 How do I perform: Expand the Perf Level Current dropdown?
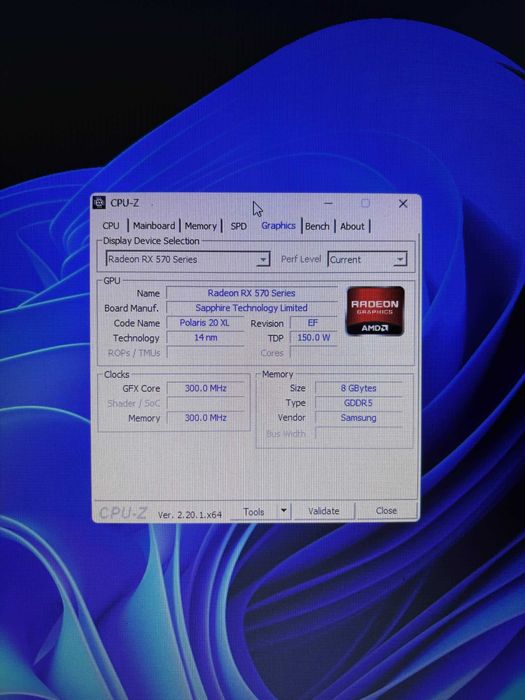(x=367, y=259)
